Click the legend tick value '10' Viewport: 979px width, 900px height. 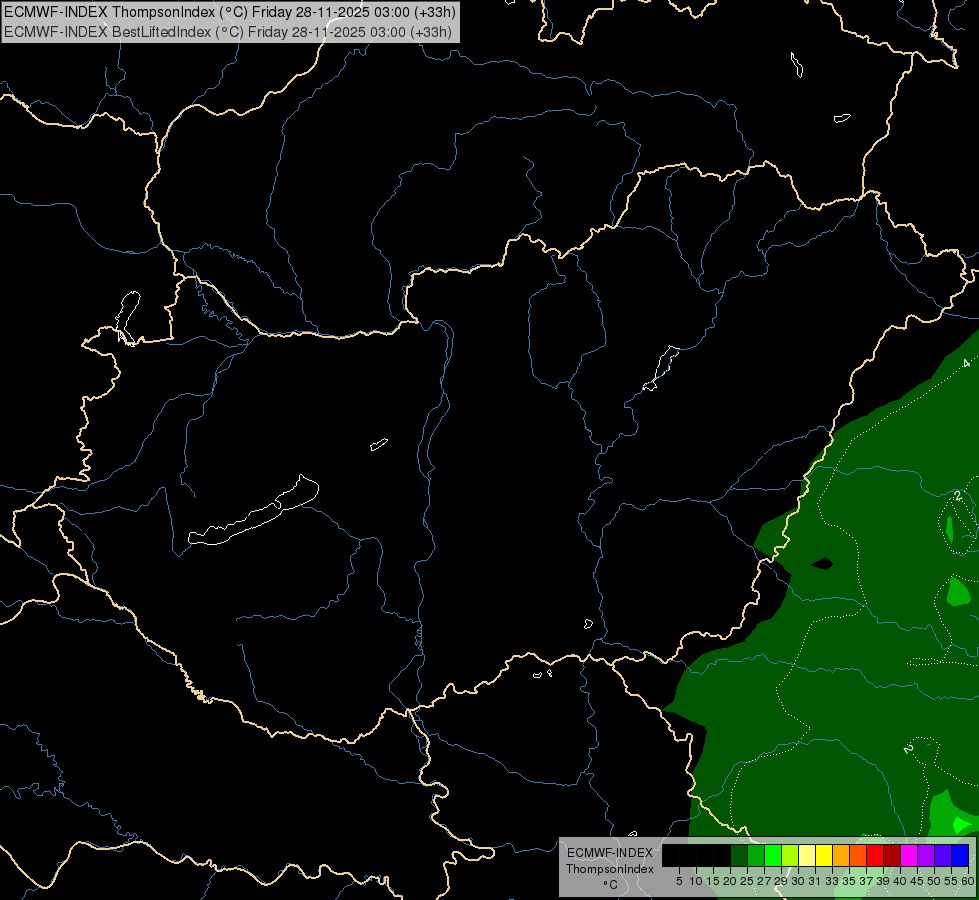696,881
